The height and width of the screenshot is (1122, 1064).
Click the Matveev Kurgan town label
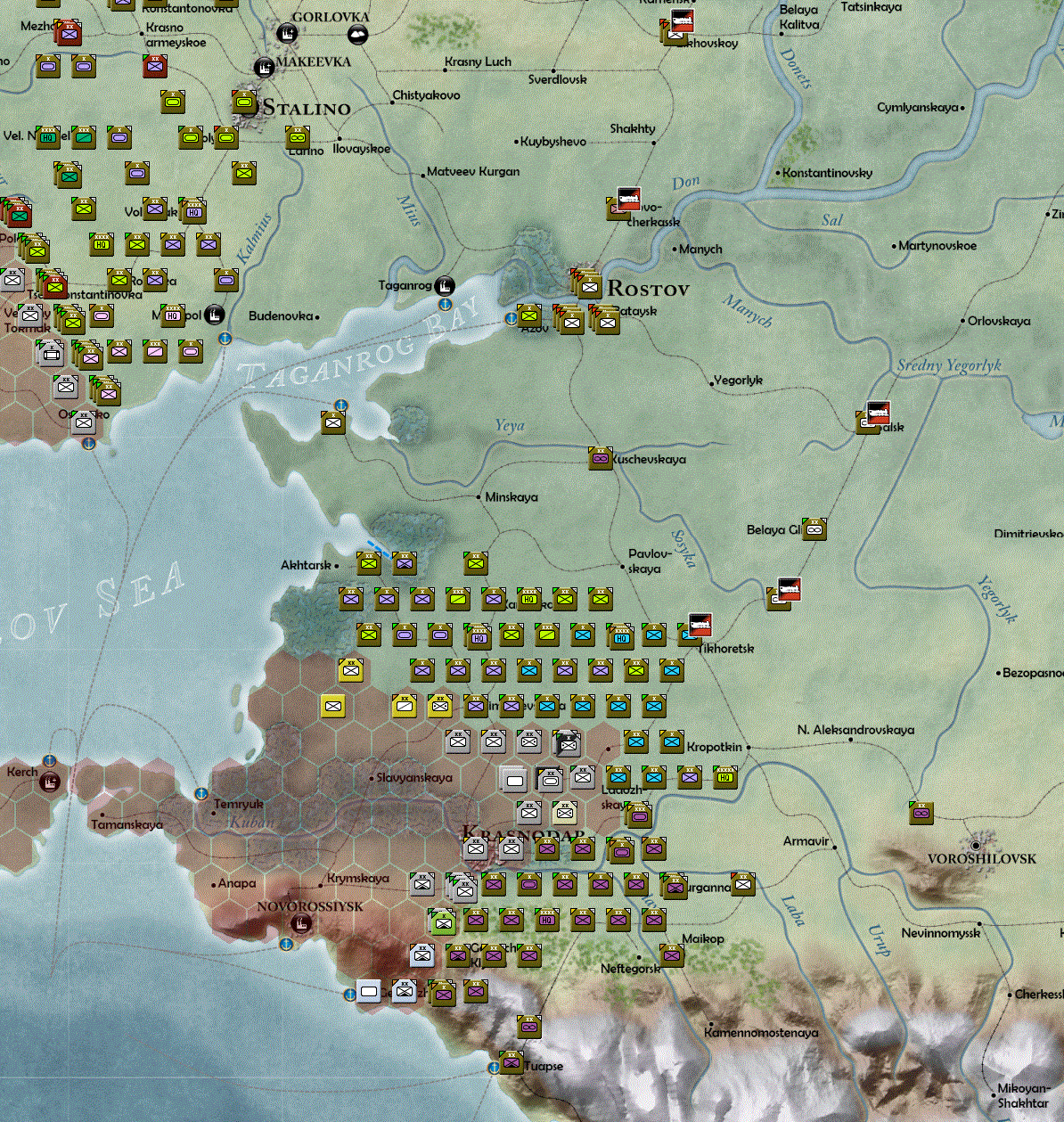(x=473, y=172)
